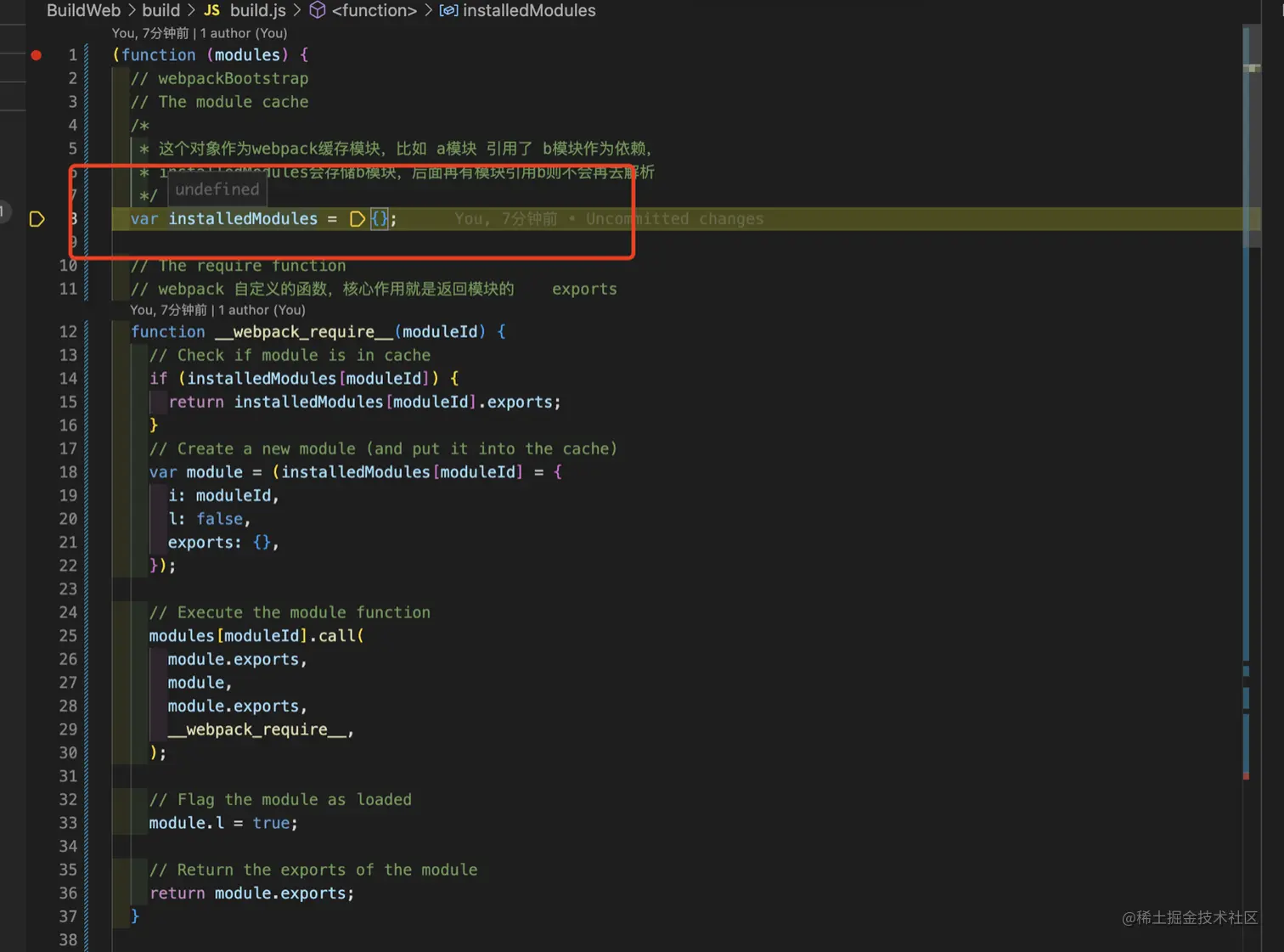Click the yellow debug pointer arrow in the gutter
This screenshot has height=952, width=1284.
click(37, 219)
